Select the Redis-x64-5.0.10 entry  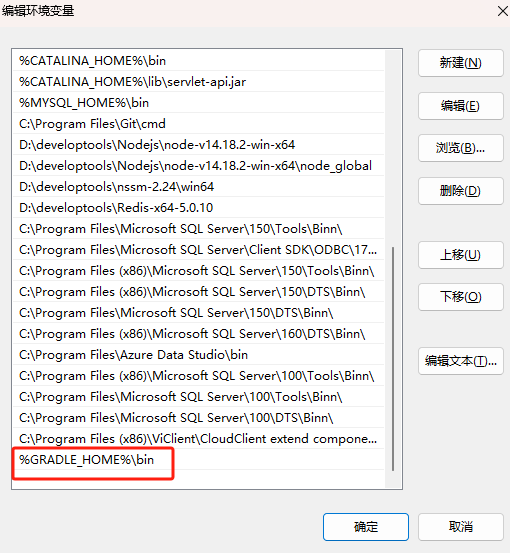199,208
